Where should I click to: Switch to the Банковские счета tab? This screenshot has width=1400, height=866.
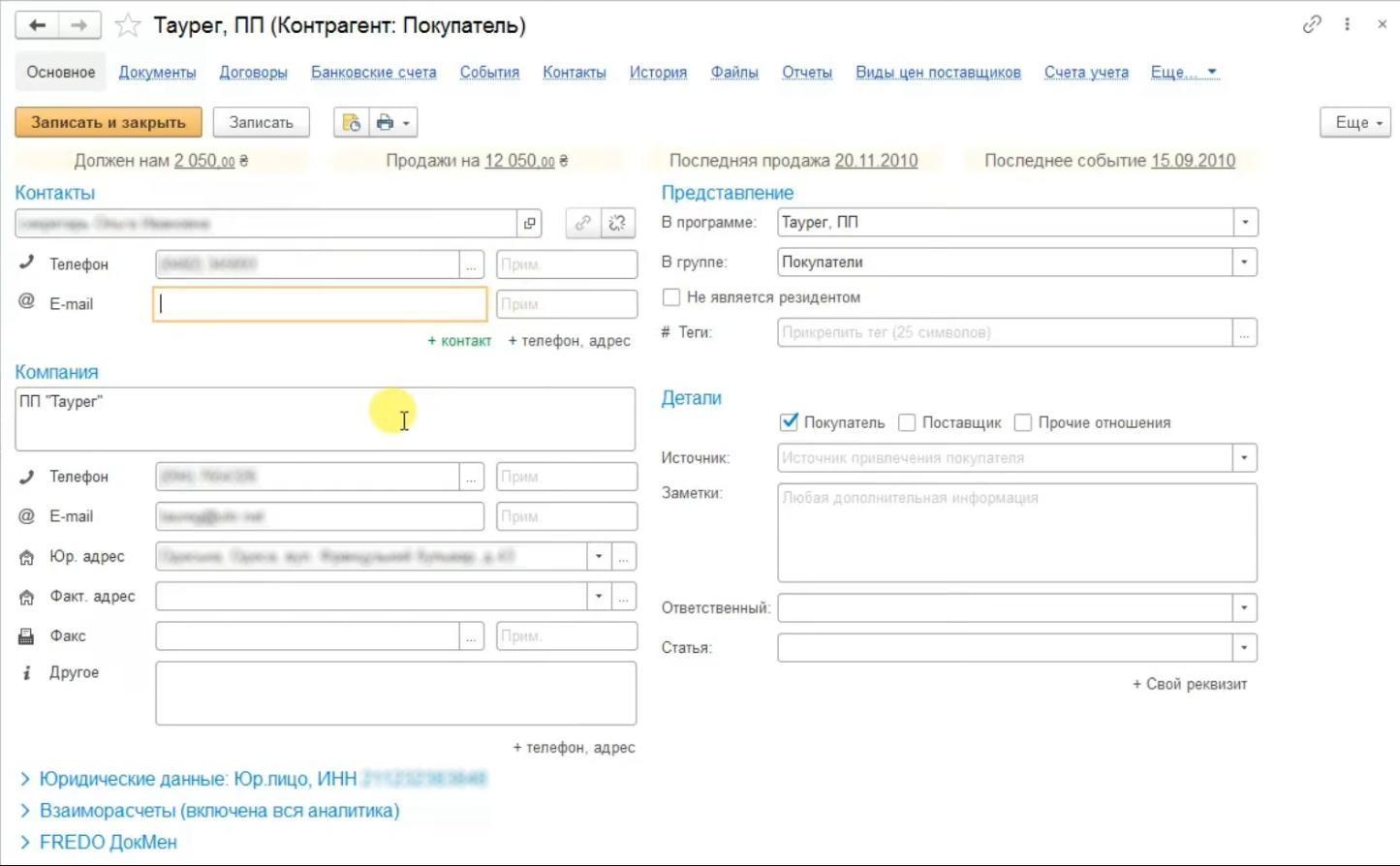click(373, 73)
